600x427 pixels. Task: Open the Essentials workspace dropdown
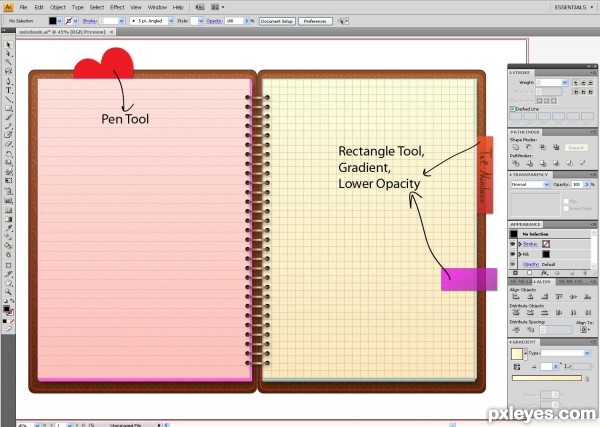(574, 7)
